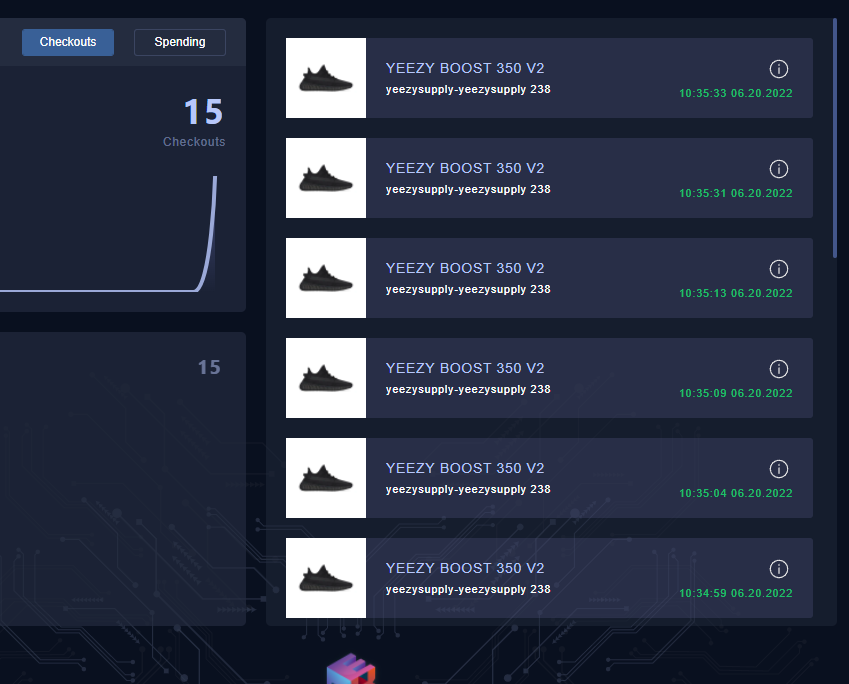849x684 pixels.
Task: Click the colorful cube logo at bottom
Action: click(x=351, y=669)
